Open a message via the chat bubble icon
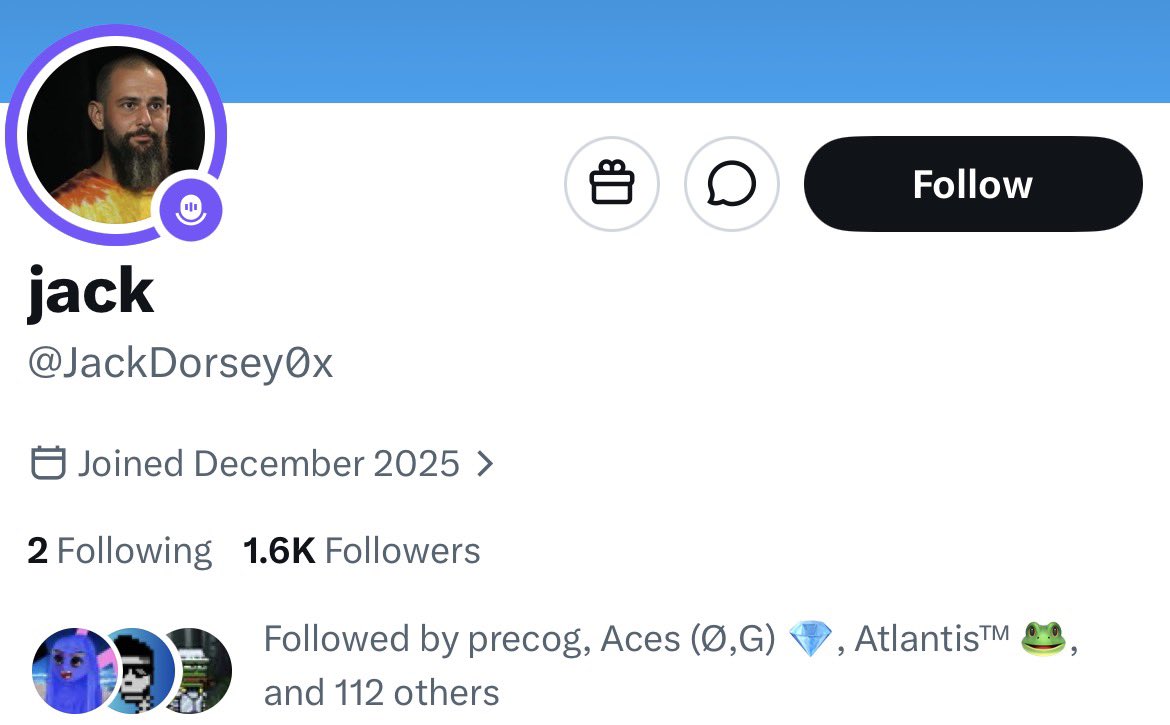1170x725 pixels. (731, 184)
